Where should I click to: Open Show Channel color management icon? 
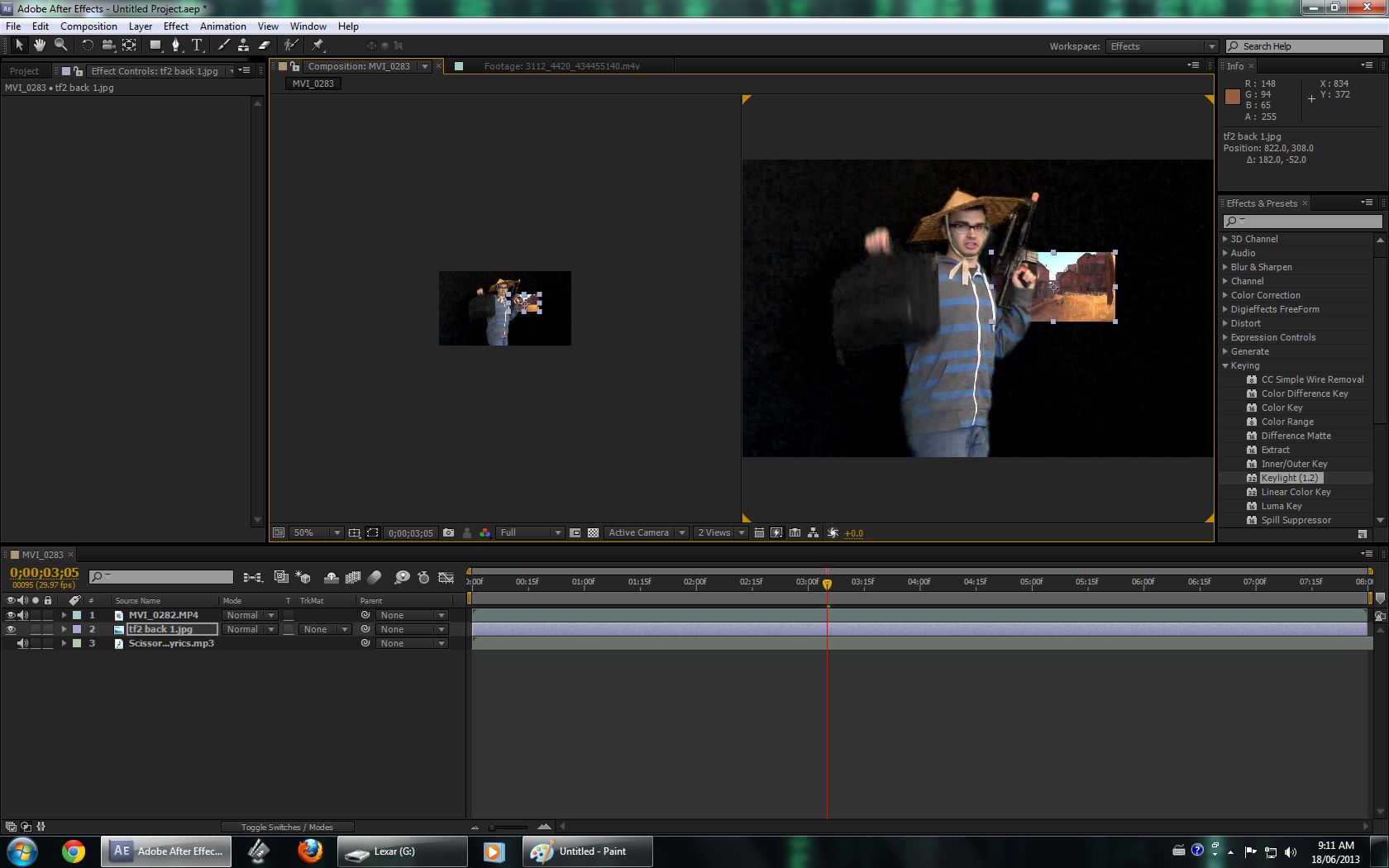485,533
